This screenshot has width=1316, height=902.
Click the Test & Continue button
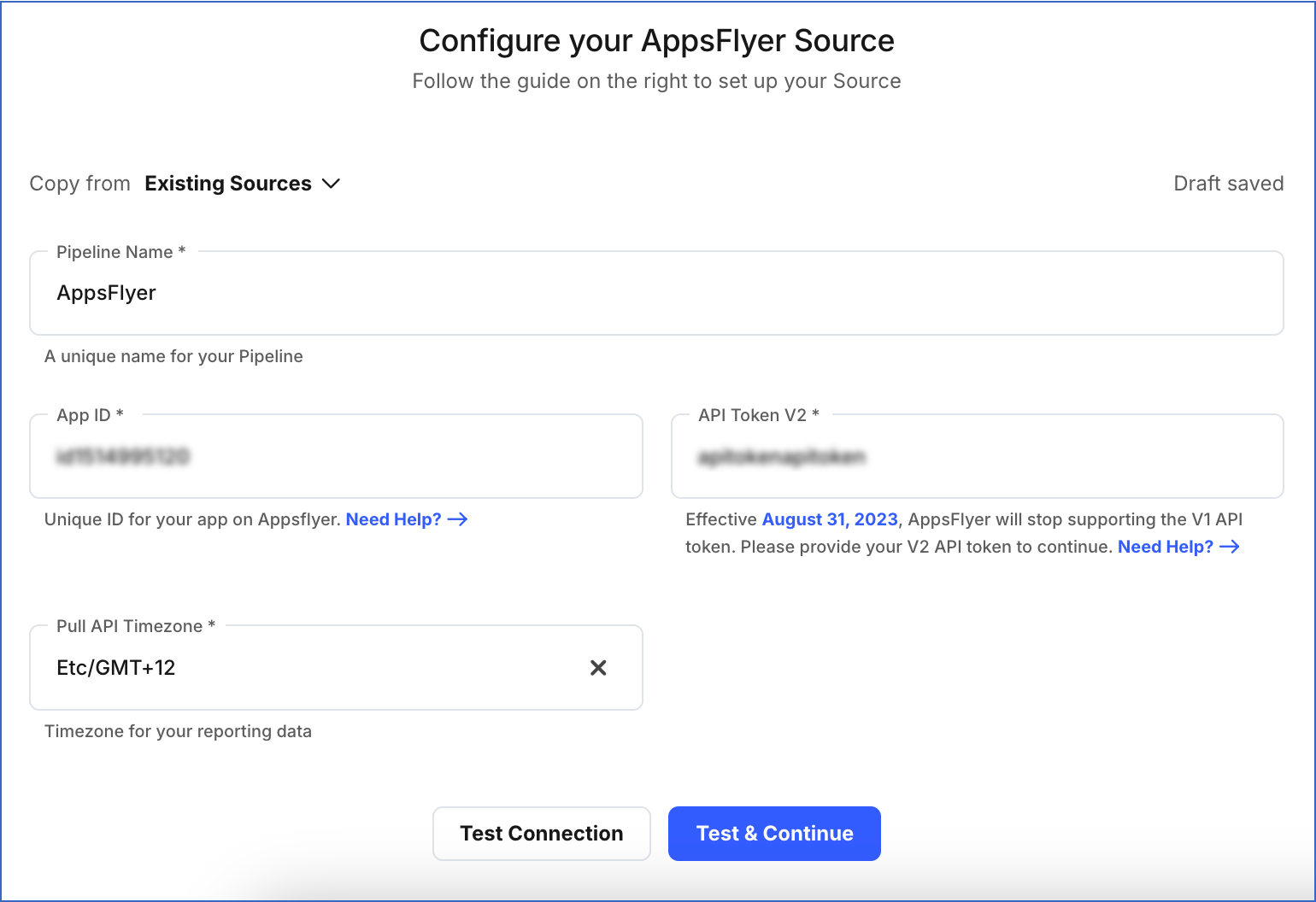[773, 833]
